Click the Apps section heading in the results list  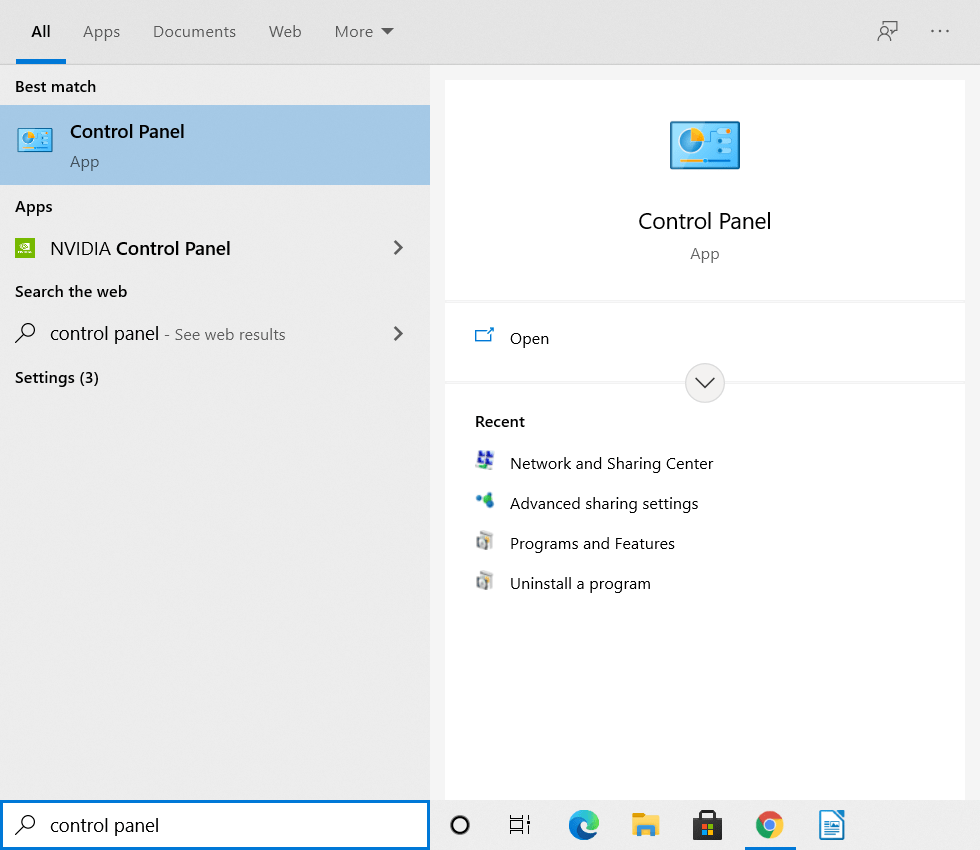point(34,207)
